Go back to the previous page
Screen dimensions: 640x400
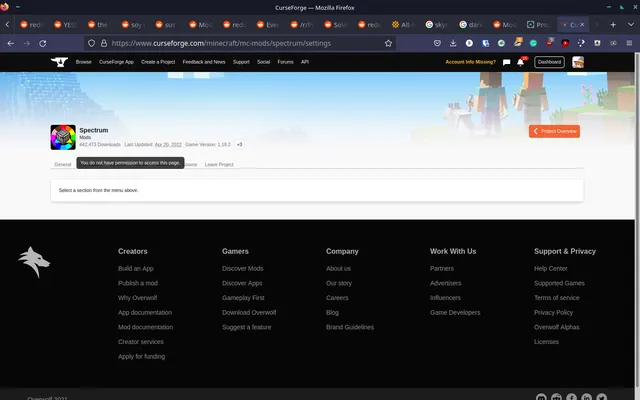coord(11,43)
